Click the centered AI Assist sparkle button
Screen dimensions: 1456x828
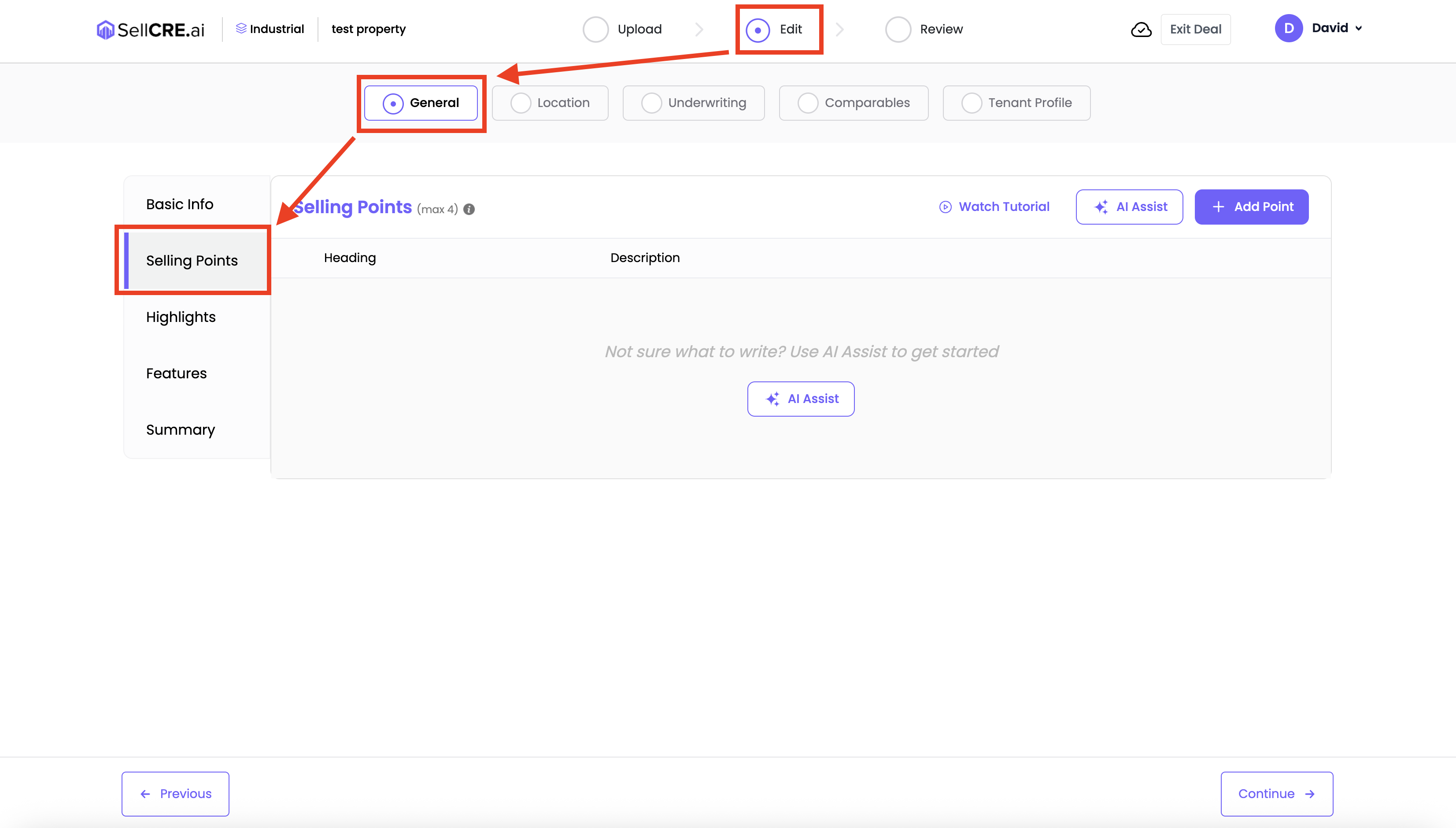[801, 399]
